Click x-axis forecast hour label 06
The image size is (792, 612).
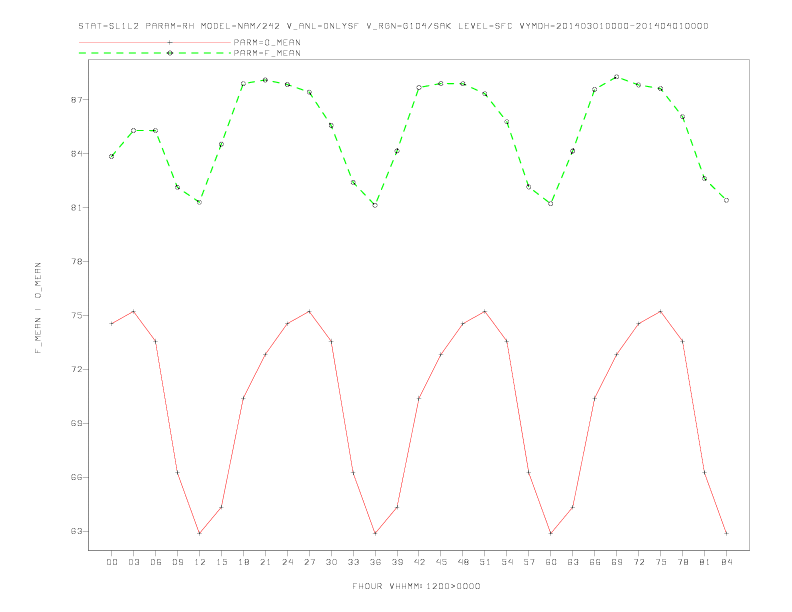click(x=156, y=562)
